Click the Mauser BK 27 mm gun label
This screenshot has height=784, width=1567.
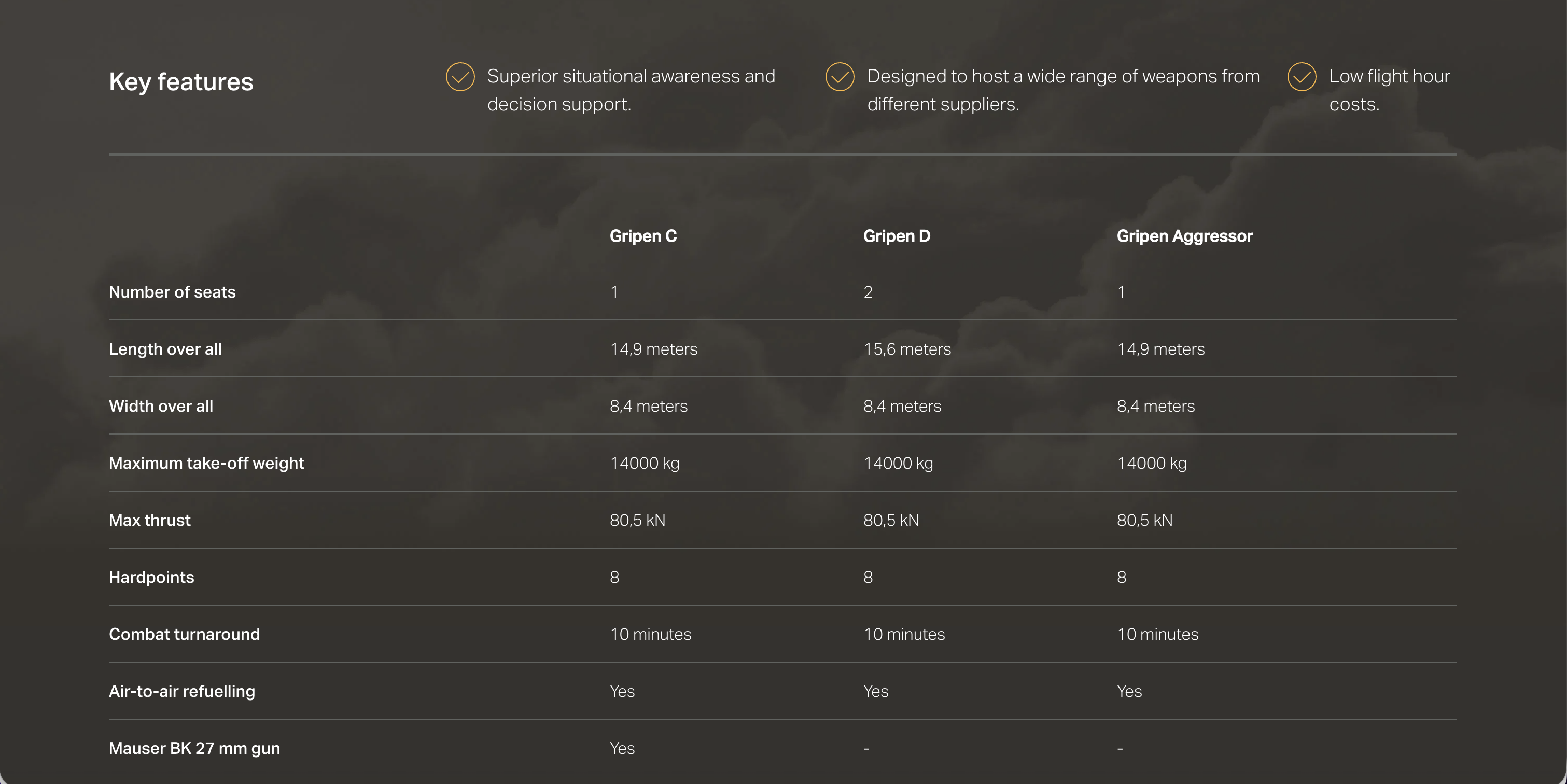(x=194, y=748)
